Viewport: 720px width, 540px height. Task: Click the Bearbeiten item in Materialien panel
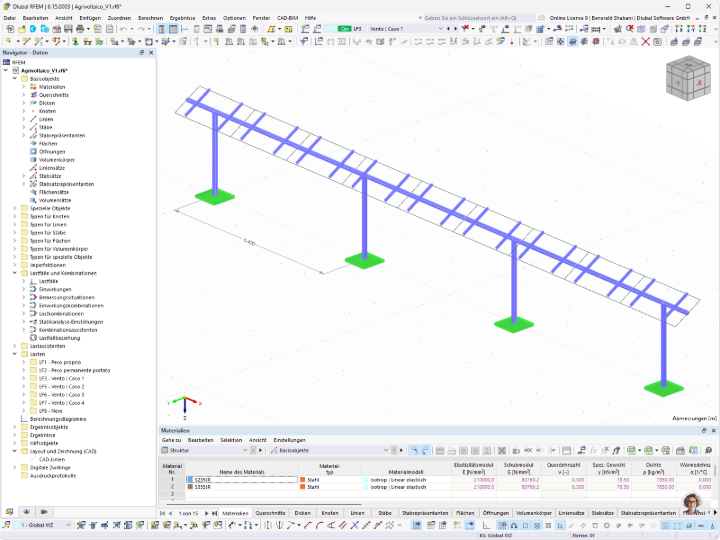[x=200, y=440]
